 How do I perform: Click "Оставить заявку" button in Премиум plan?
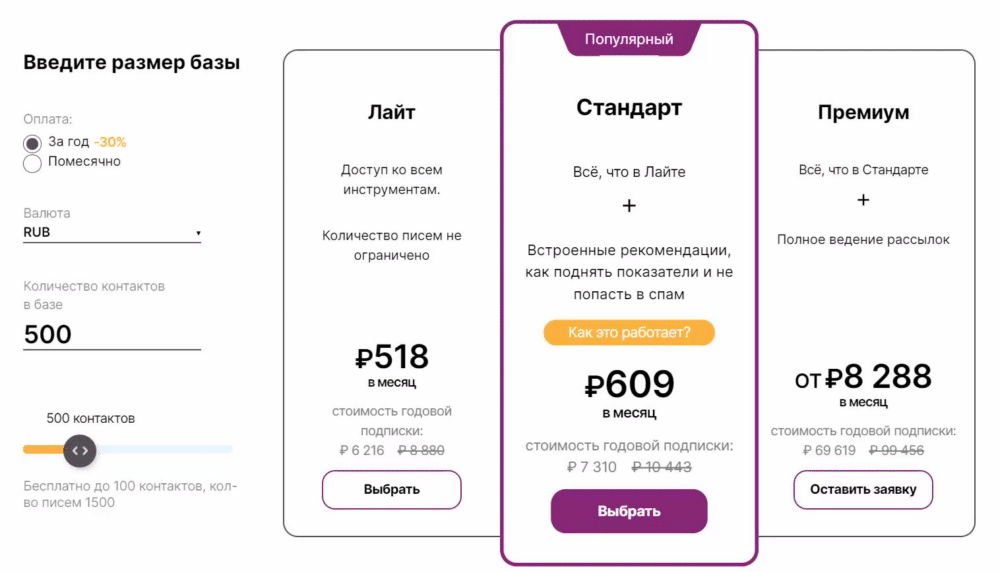[863, 489]
